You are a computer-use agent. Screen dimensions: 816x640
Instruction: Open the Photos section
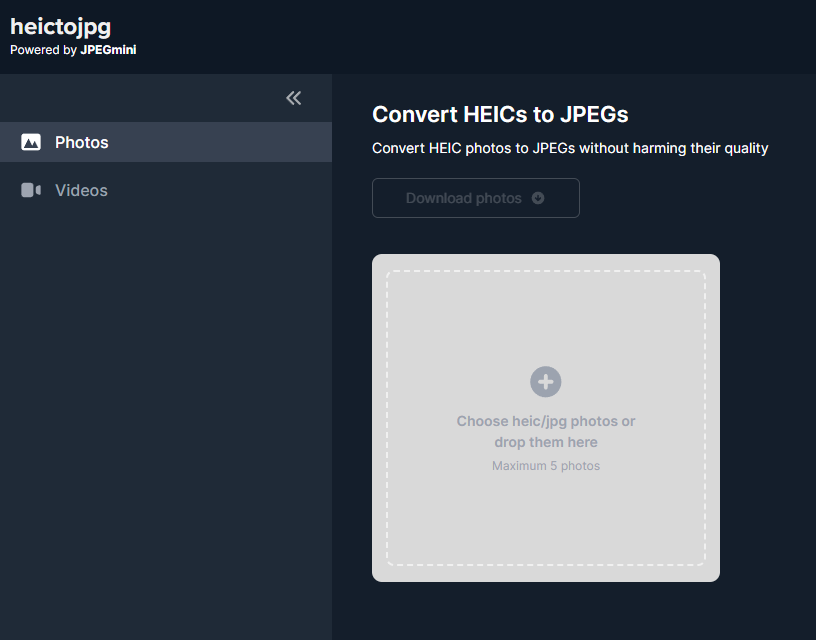[x=166, y=142]
